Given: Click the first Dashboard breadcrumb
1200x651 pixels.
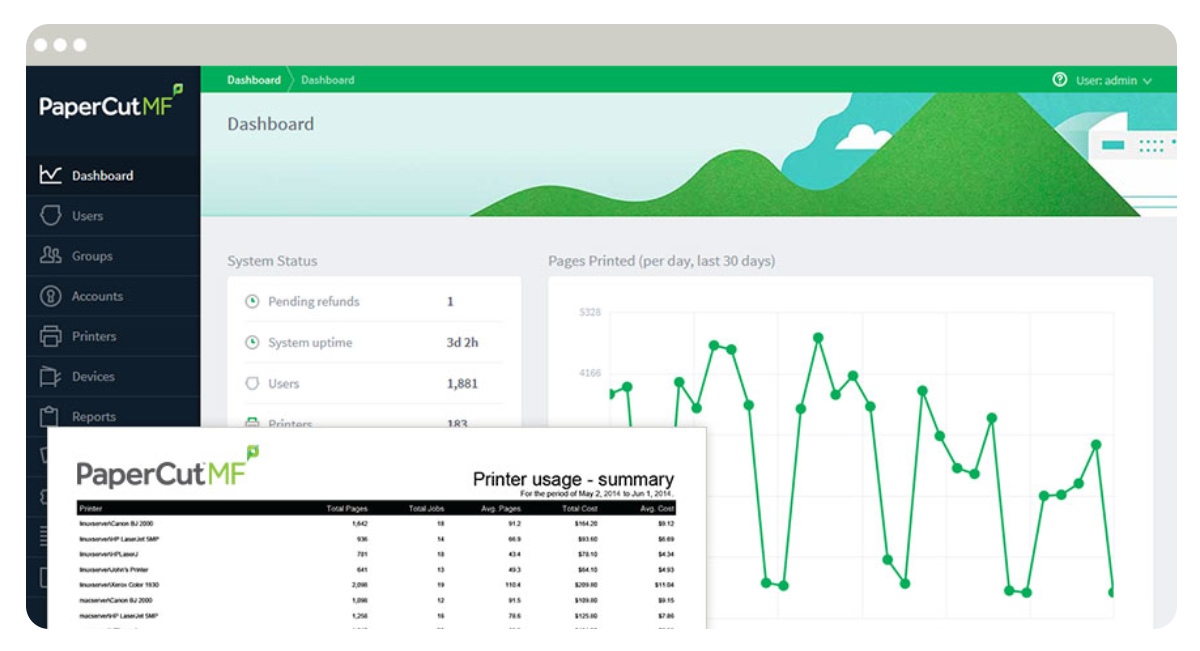Looking at the screenshot, I should (253, 80).
